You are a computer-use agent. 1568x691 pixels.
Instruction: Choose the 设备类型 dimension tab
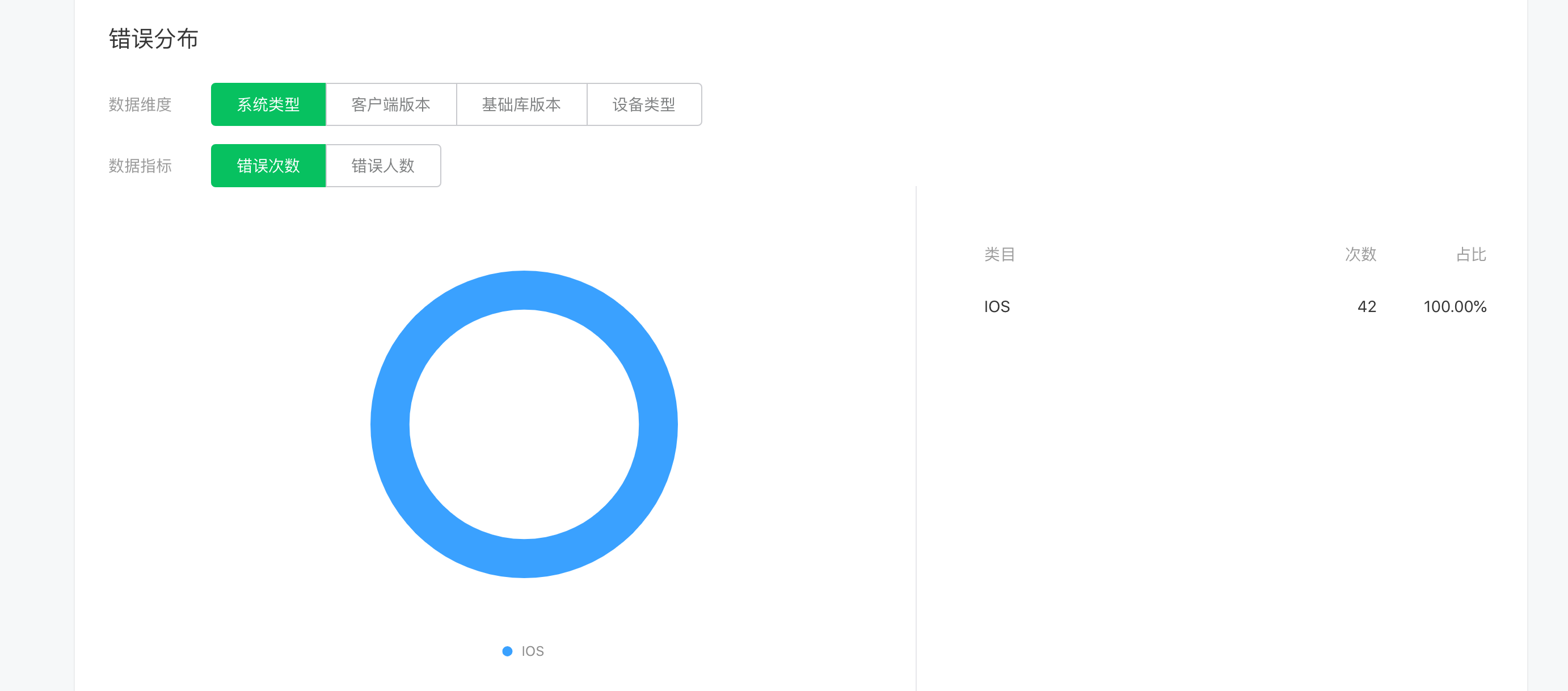(x=643, y=105)
